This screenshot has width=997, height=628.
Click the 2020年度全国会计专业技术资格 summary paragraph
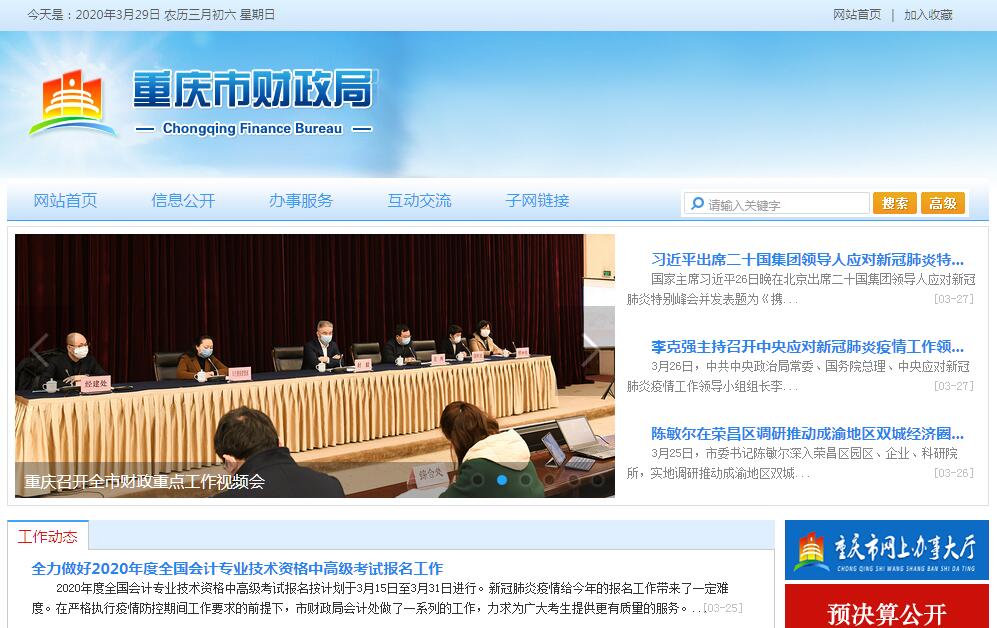(x=380, y=598)
